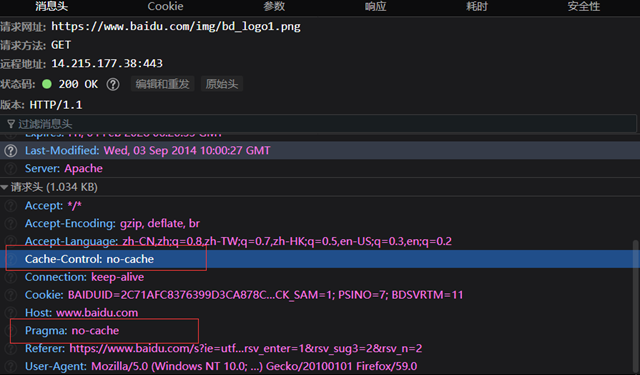
Task: Open help icon for Accept-Encoding header
Action: 11,224
